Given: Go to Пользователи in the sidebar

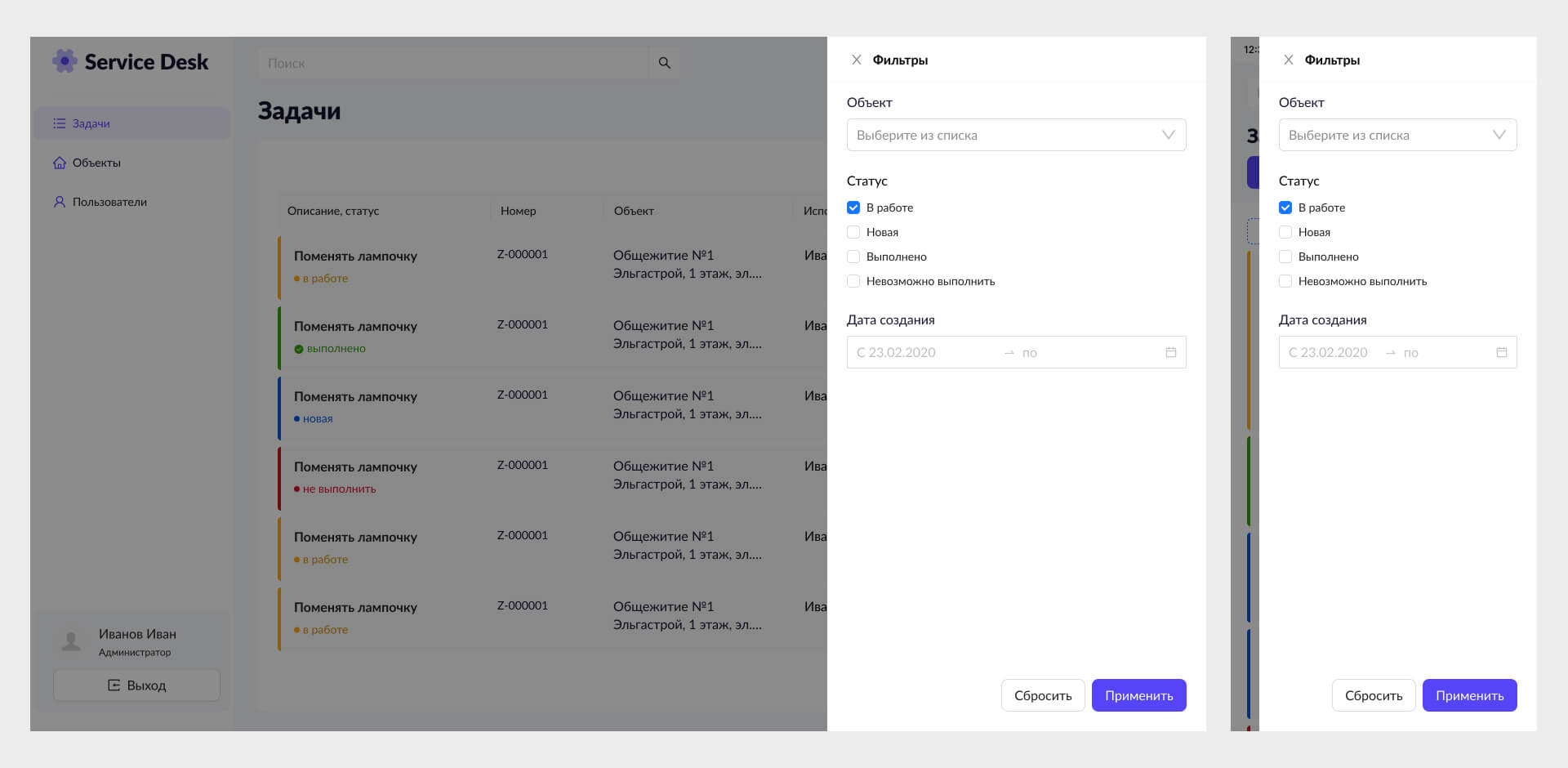Looking at the screenshot, I should (109, 202).
